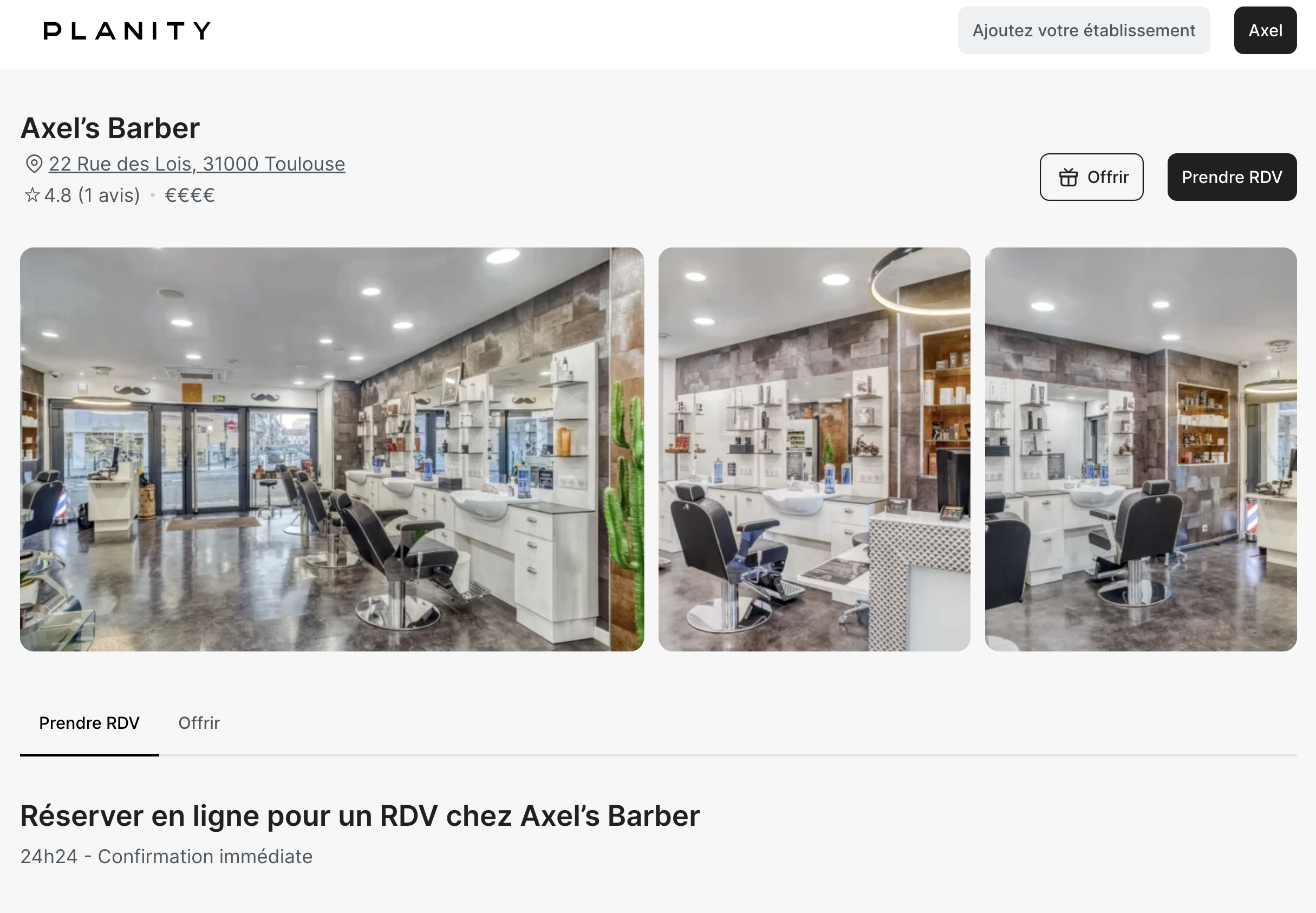Click the black Prendre RDV button
This screenshot has width=1316, height=913.
click(x=1232, y=177)
